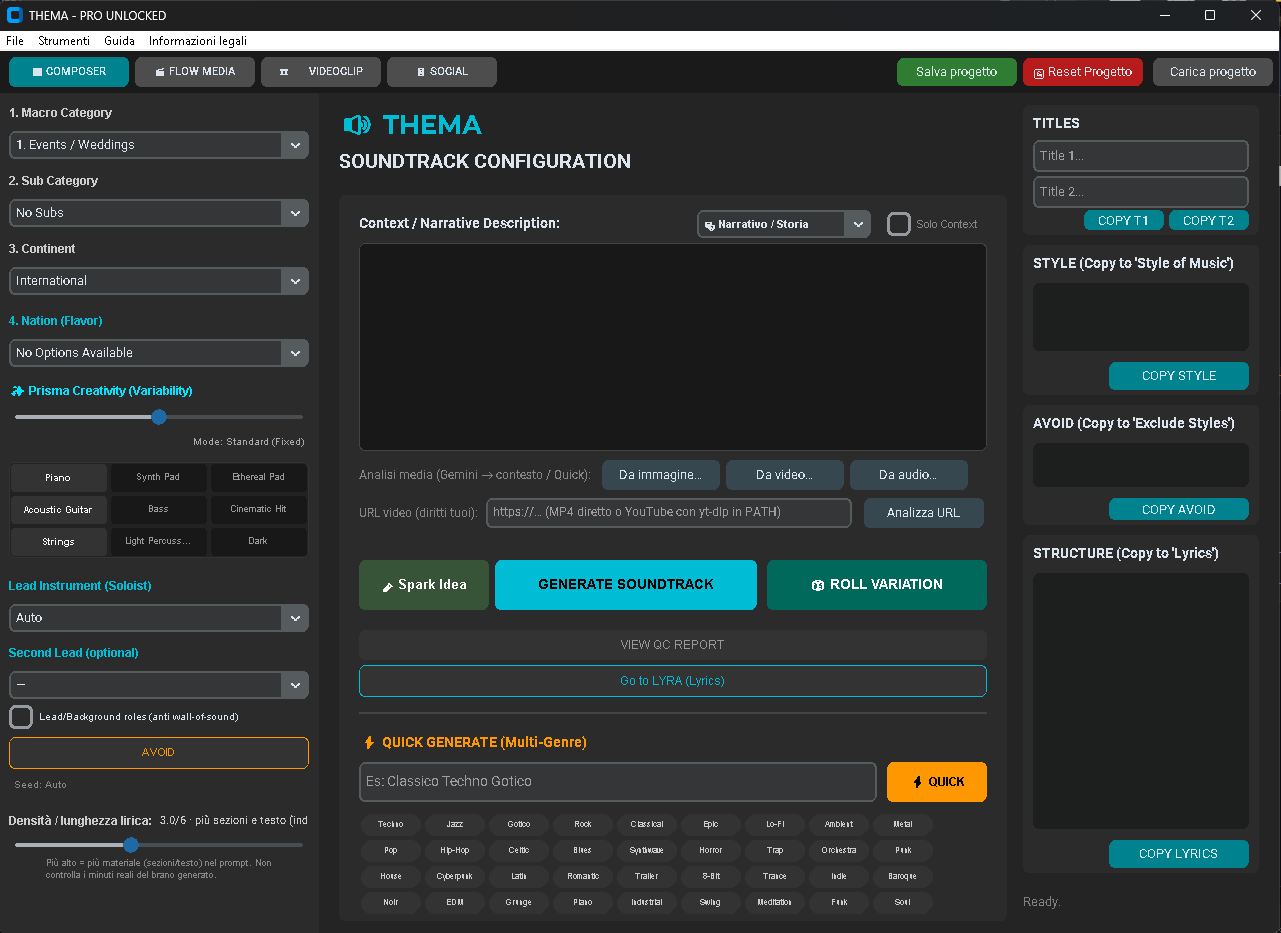Toggle the Synth Pad instrument
Image resolution: width=1281 pixels, height=933 pixels.
click(x=158, y=477)
